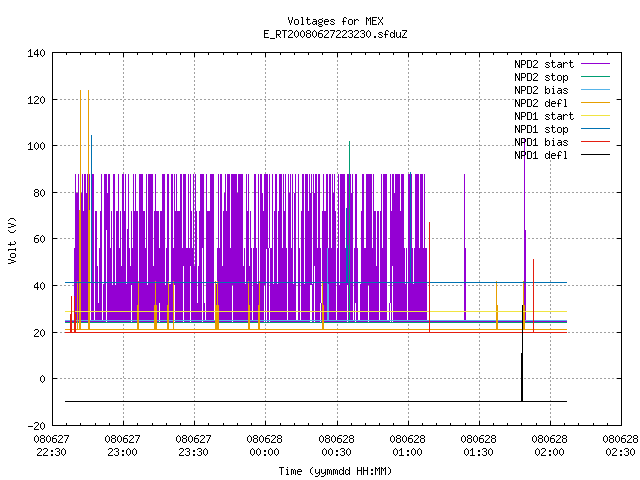Click the green NPD2 stop legend line
Viewport: 640px width, 480px height.
(595, 77)
